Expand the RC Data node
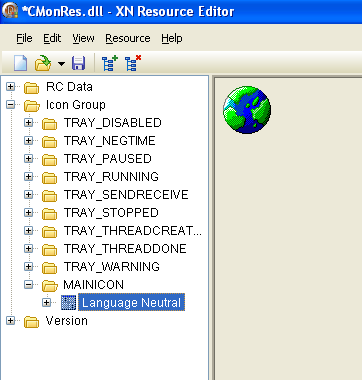 pyautogui.click(x=11, y=87)
